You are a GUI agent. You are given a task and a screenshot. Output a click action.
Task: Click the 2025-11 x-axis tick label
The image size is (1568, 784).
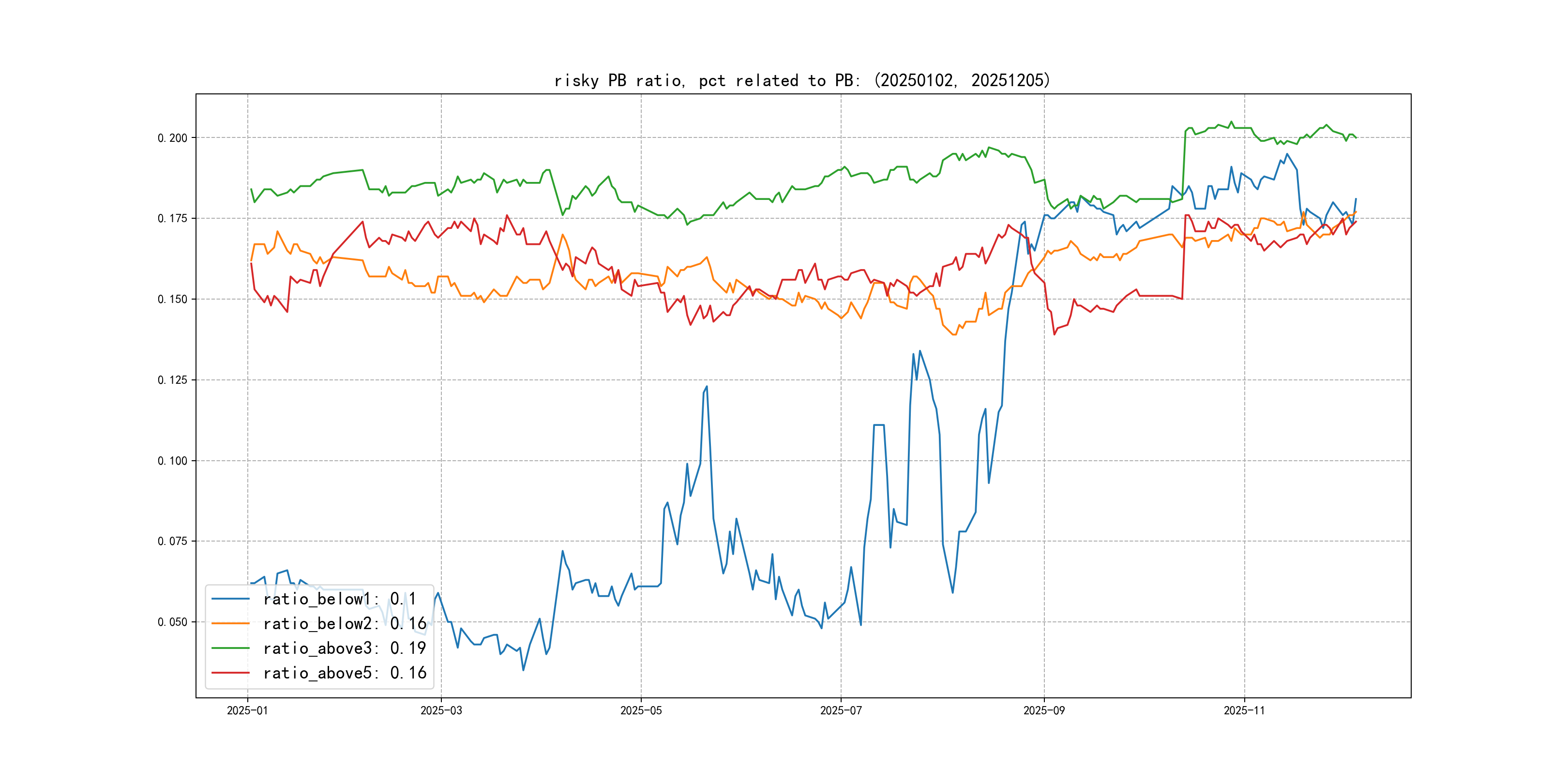coord(1244,710)
